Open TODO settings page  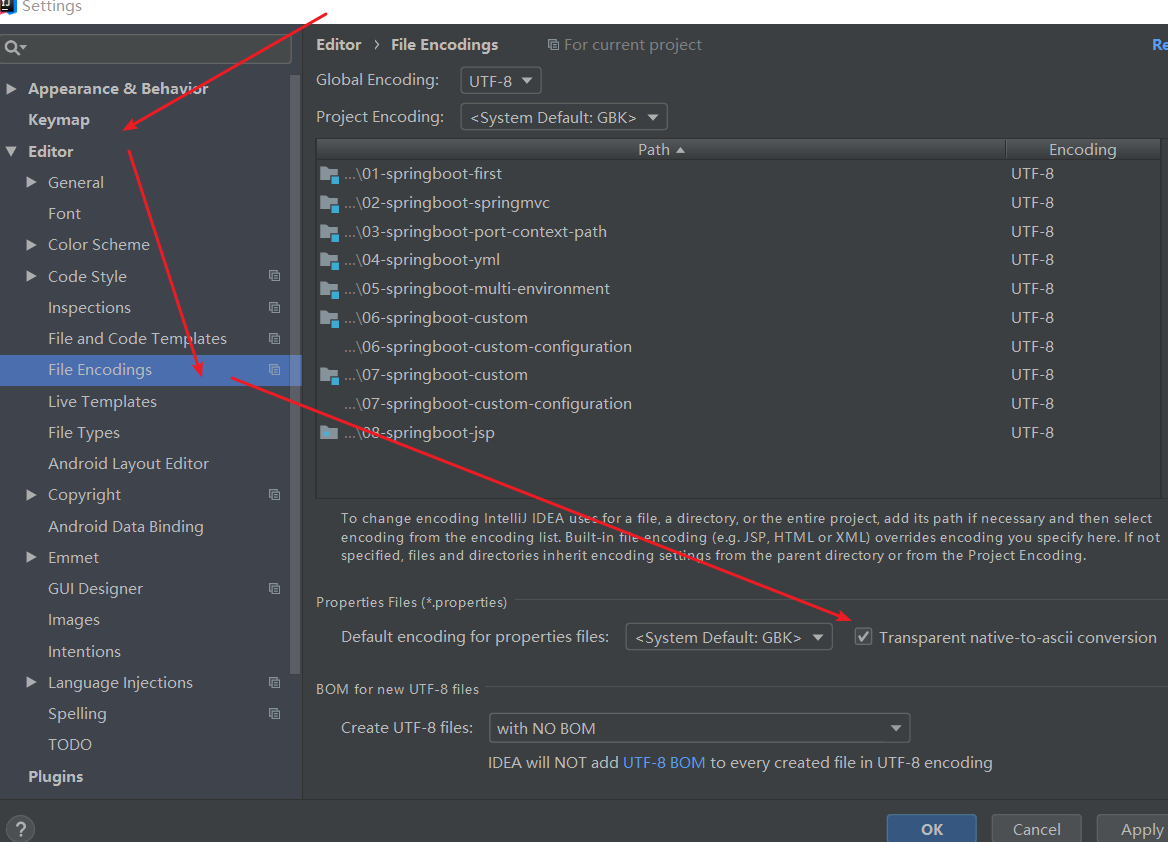point(70,744)
